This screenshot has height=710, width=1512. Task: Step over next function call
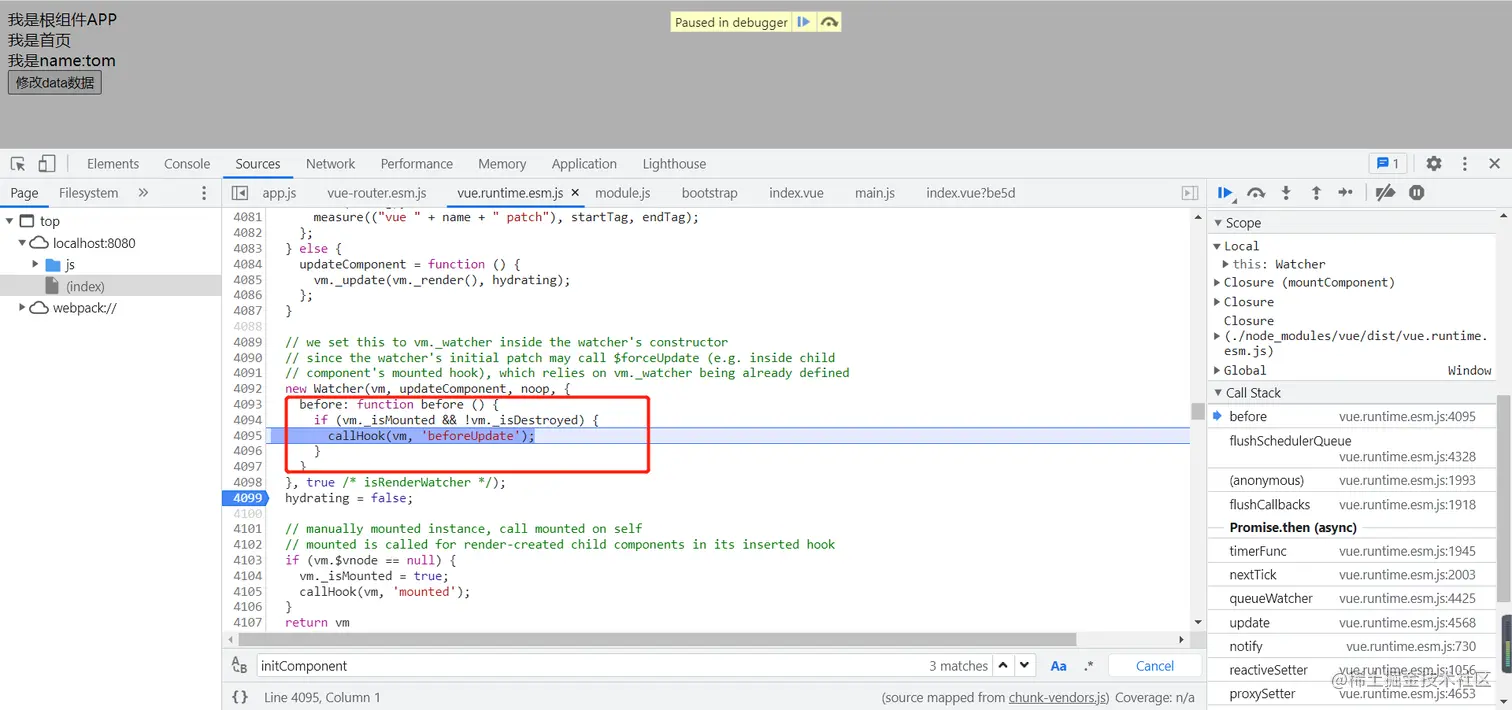[x=1256, y=193]
